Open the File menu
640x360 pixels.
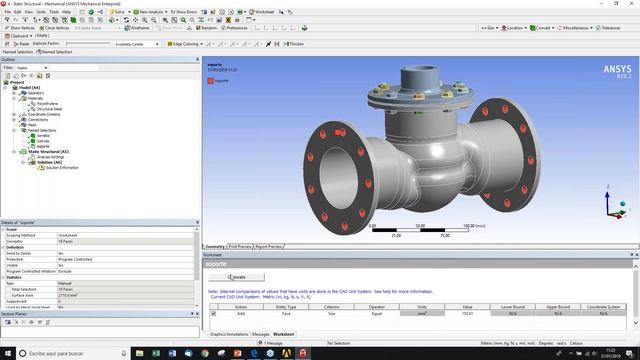[x=7, y=12]
